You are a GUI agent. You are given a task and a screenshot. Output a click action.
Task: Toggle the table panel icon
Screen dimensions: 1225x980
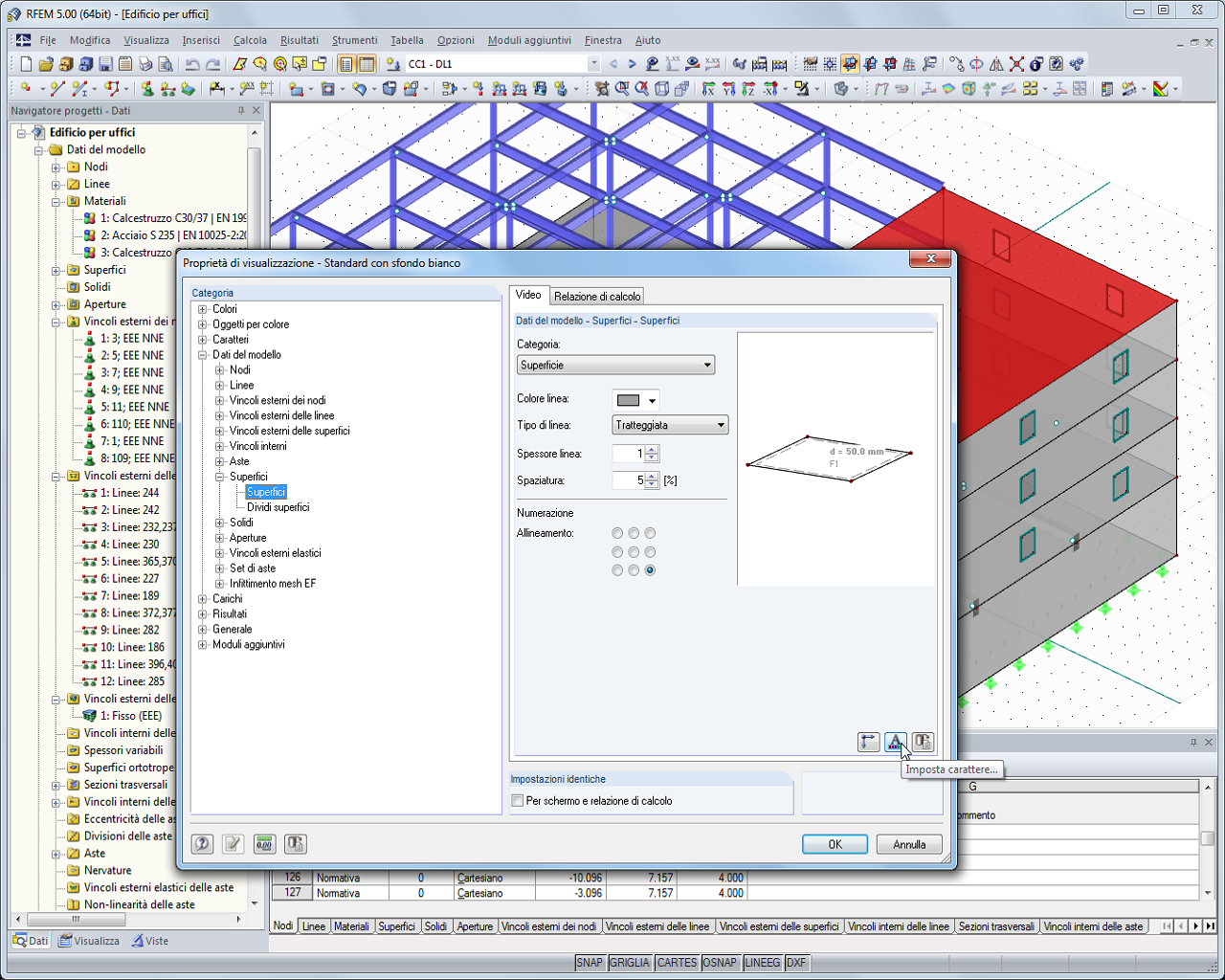point(367,64)
